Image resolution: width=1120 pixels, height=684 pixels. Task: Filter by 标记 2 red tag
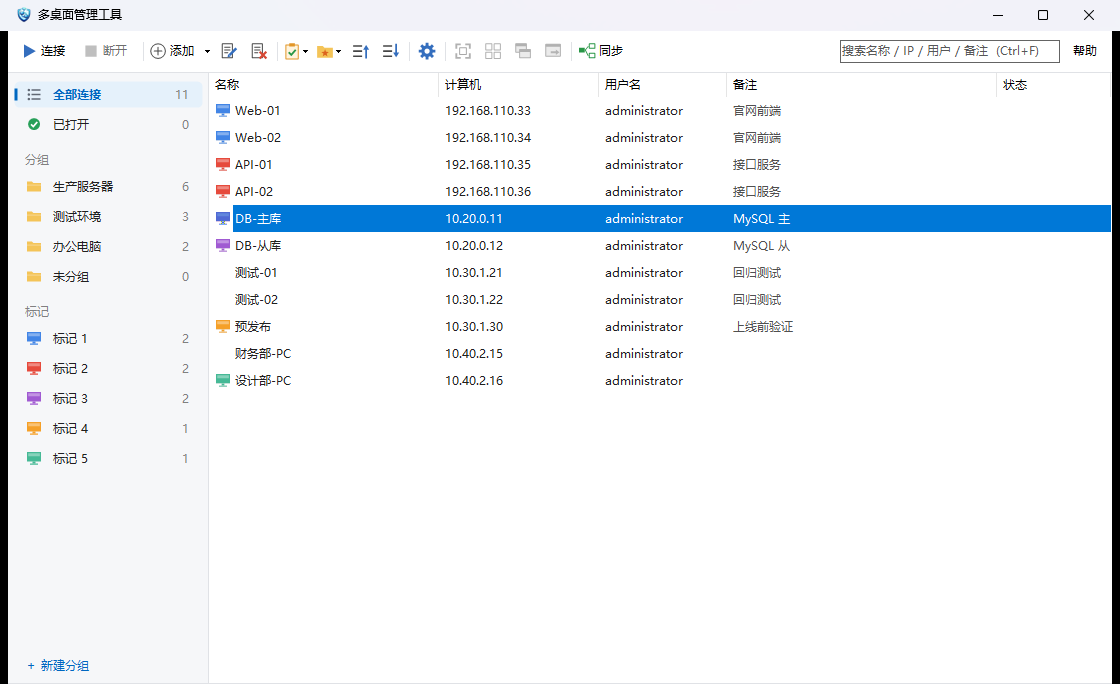(x=108, y=368)
